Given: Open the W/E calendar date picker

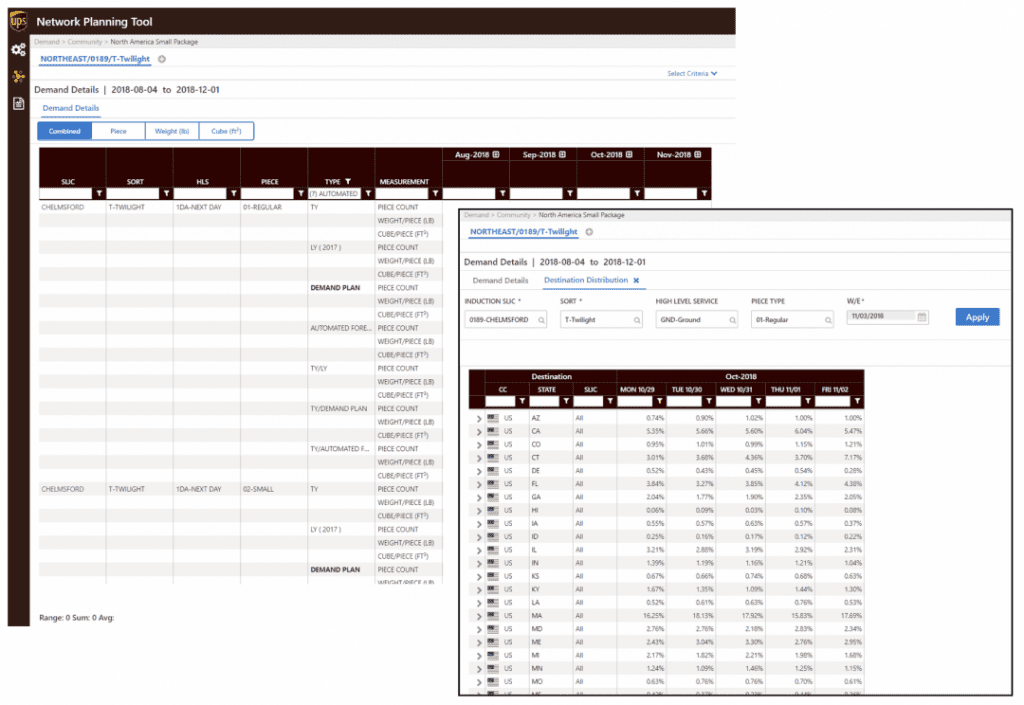Looking at the screenshot, I should 922,317.
